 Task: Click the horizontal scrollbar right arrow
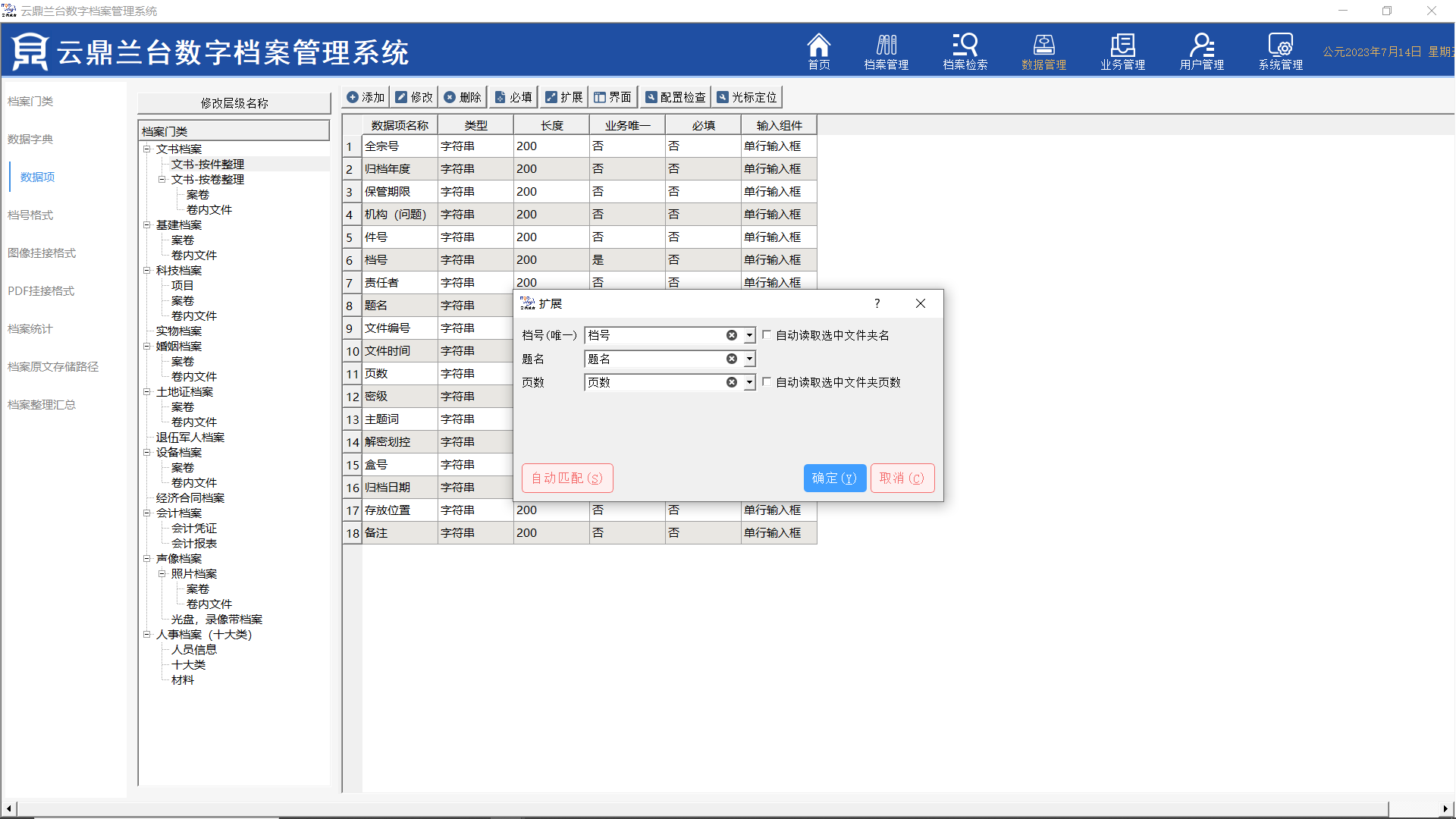click(x=1445, y=808)
